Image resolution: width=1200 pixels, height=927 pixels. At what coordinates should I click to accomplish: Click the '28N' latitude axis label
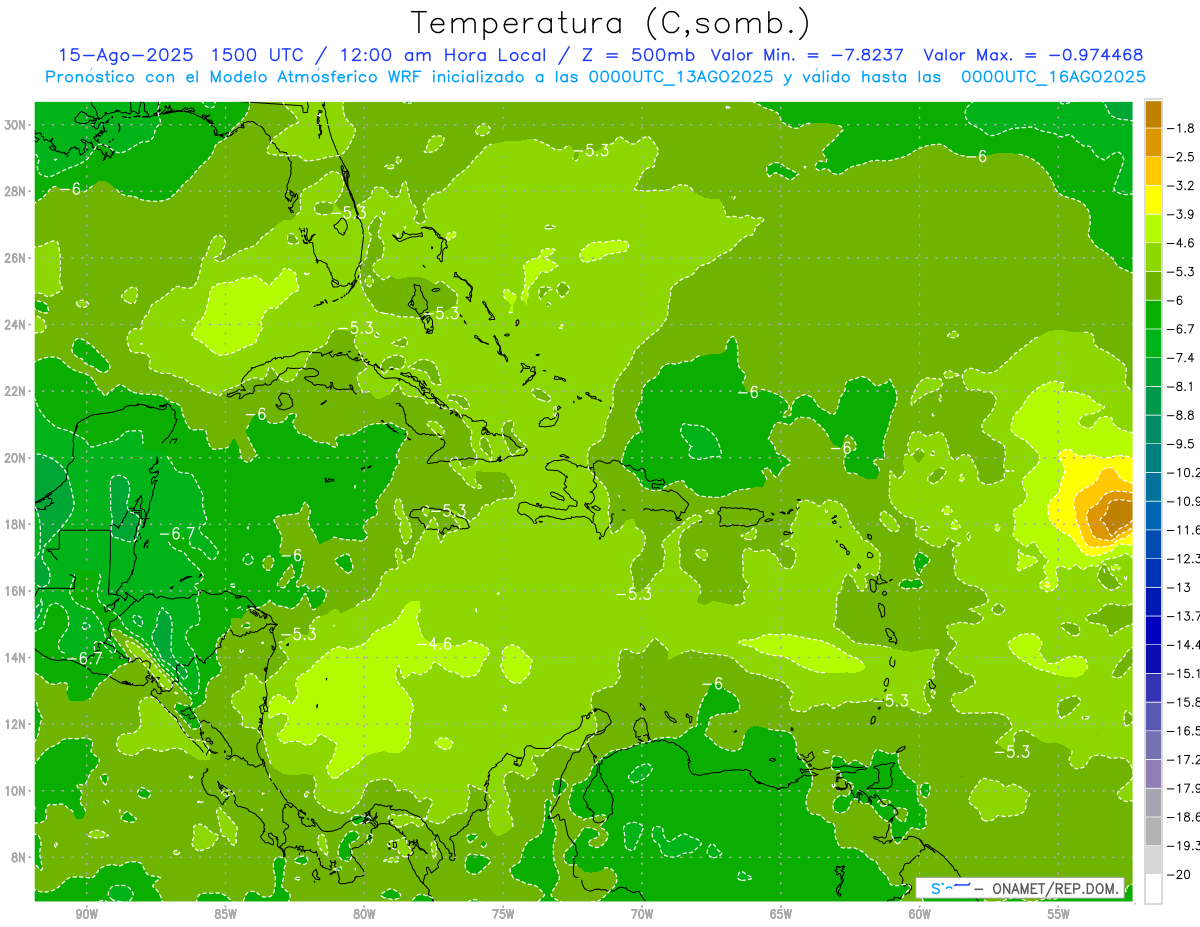(x=17, y=191)
